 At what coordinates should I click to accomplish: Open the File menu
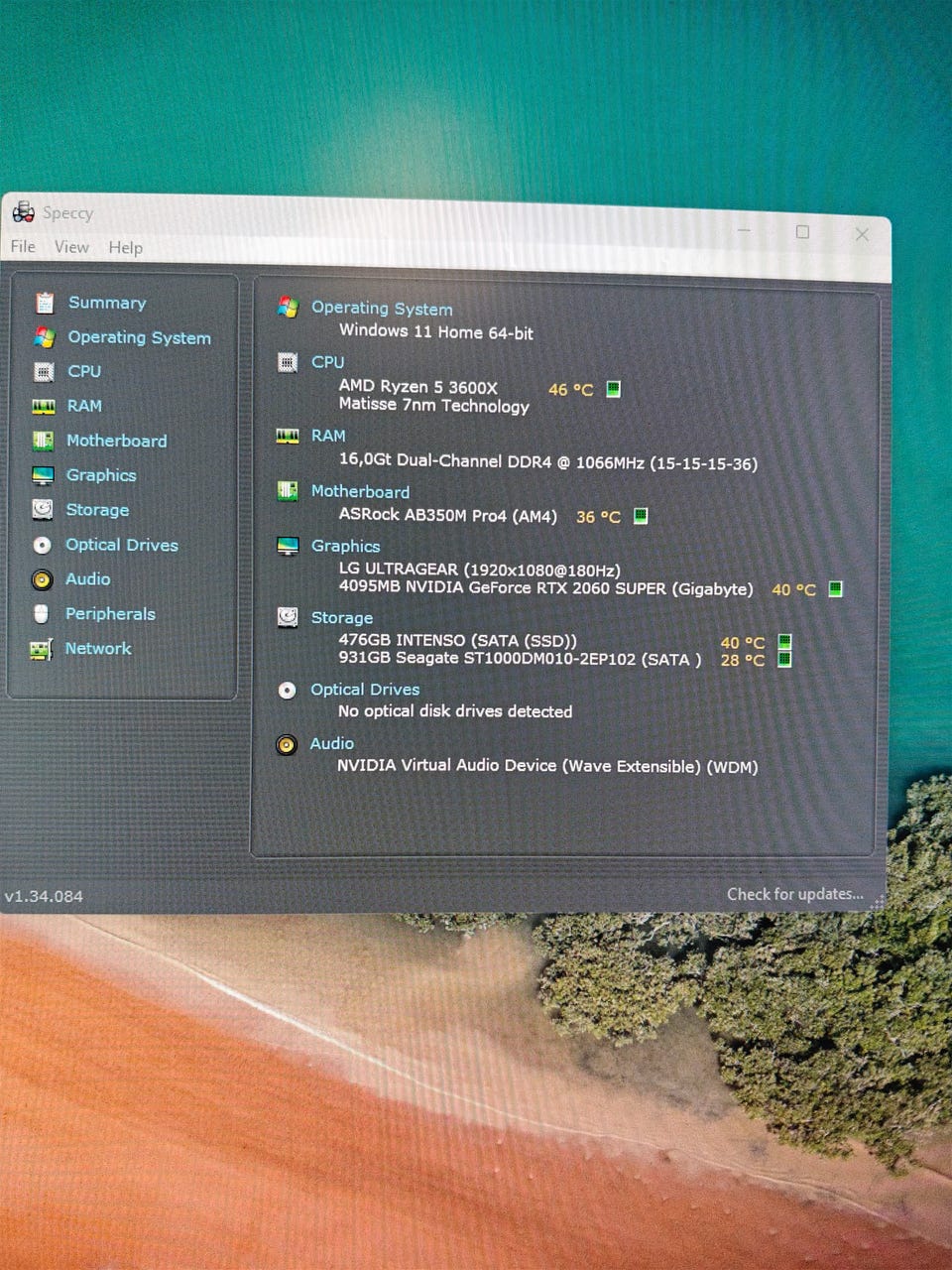pos(23,246)
